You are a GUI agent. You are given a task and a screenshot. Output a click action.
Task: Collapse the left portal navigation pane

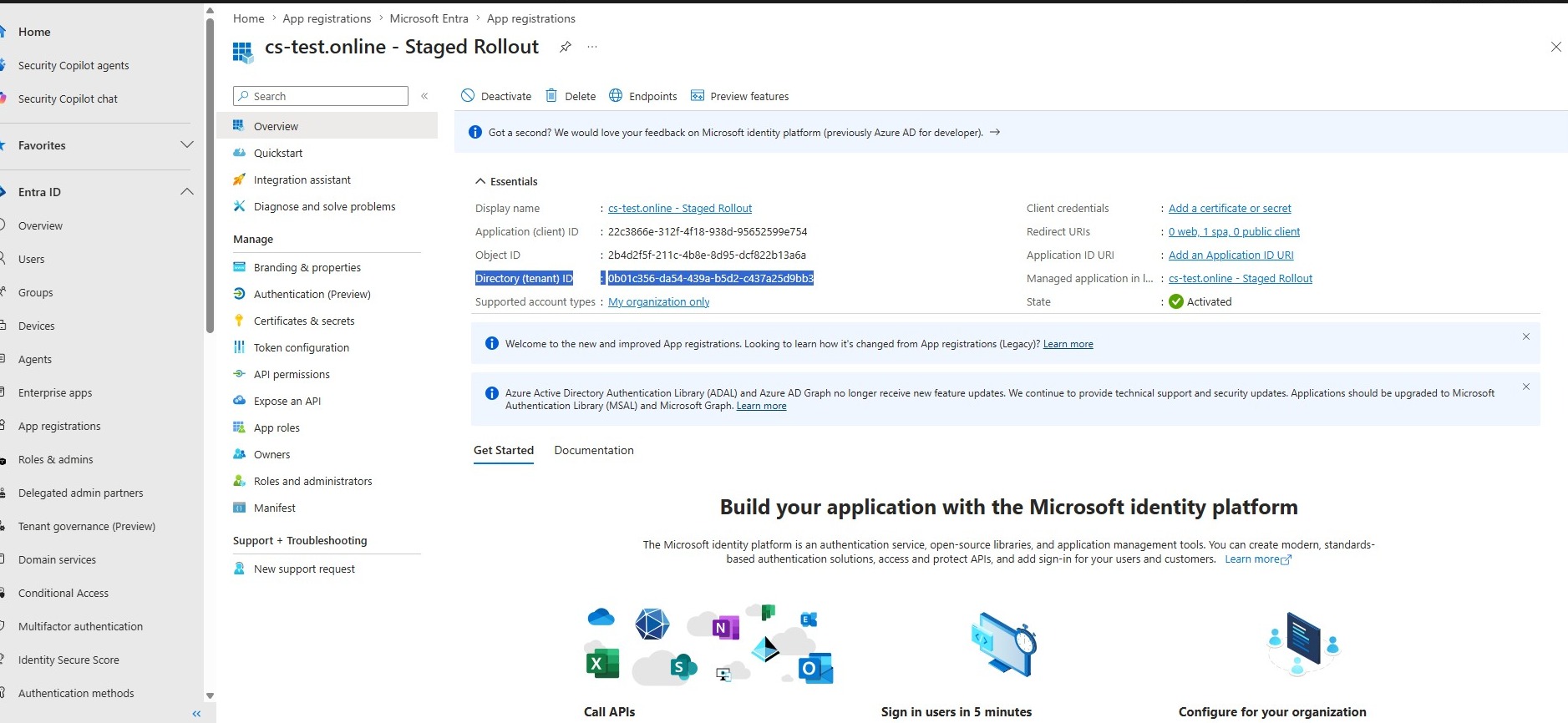tap(196, 714)
